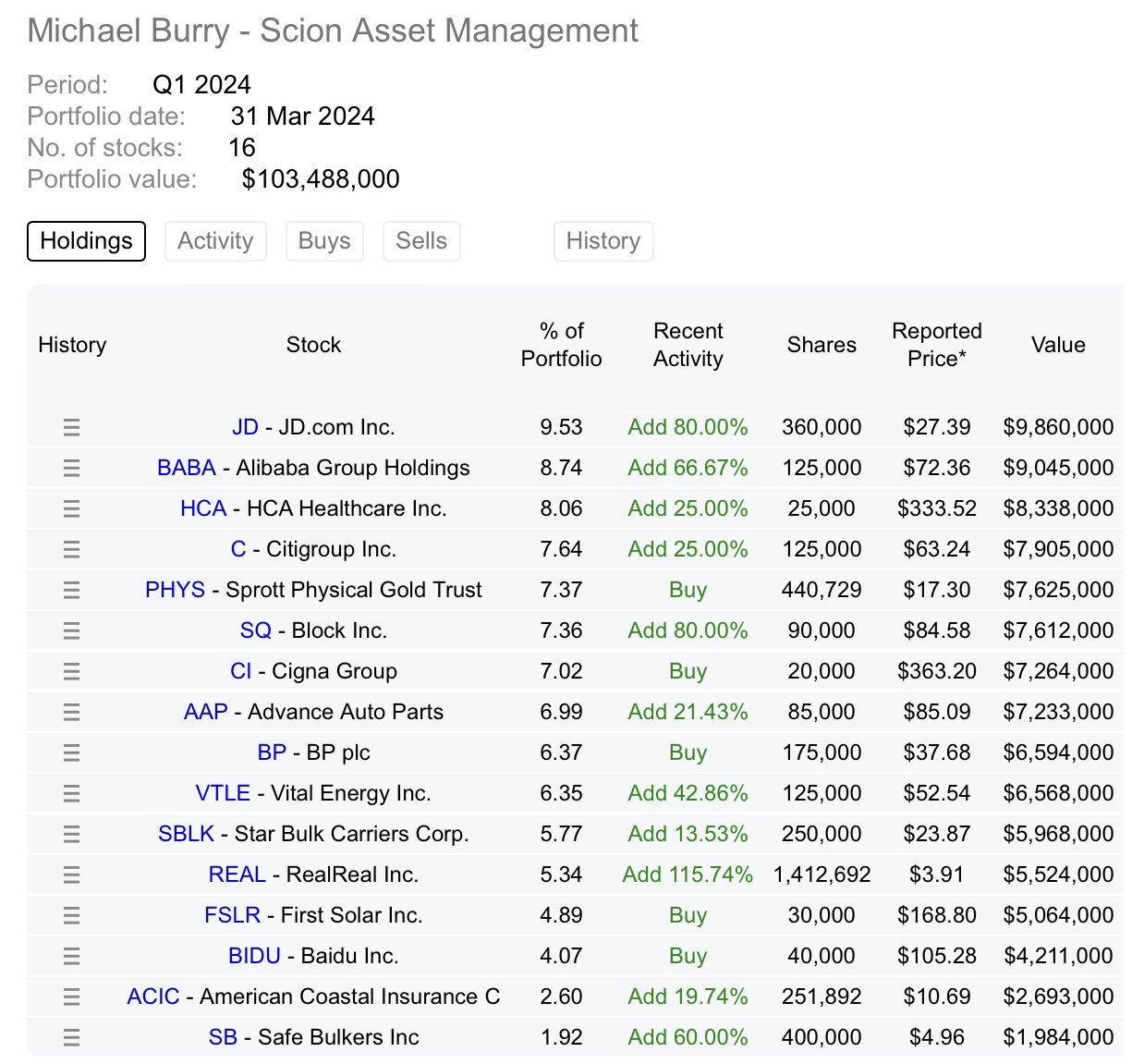Open history icon for First Solar row
The height and width of the screenshot is (1064, 1132).
click(71, 915)
